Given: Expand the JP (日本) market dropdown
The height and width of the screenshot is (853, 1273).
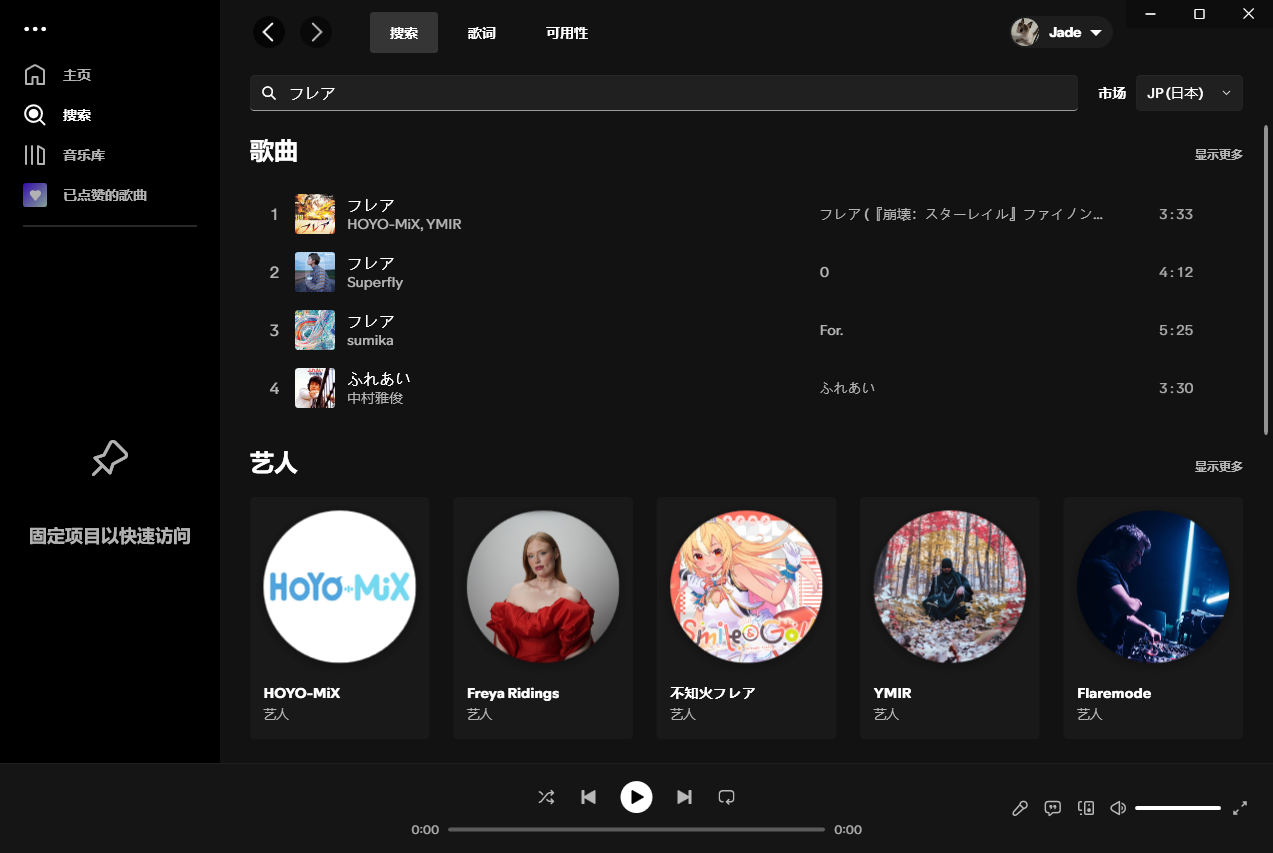Looking at the screenshot, I should pos(1189,93).
